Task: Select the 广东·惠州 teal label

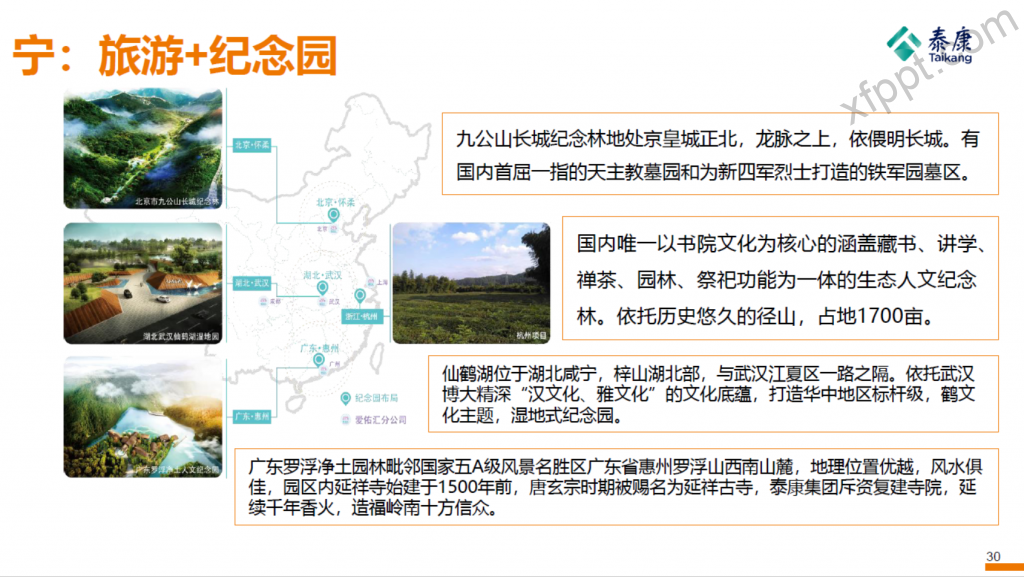Action: point(251,414)
